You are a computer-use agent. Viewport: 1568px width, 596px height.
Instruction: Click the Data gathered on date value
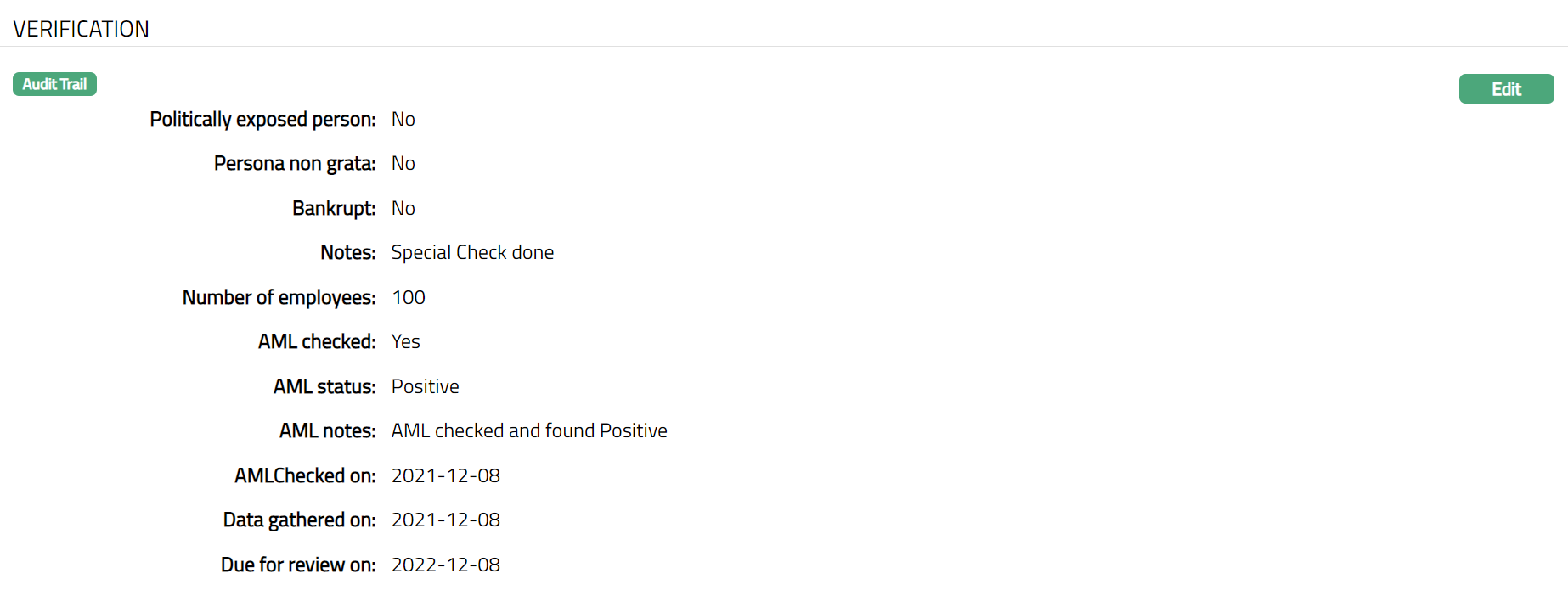tap(445, 520)
